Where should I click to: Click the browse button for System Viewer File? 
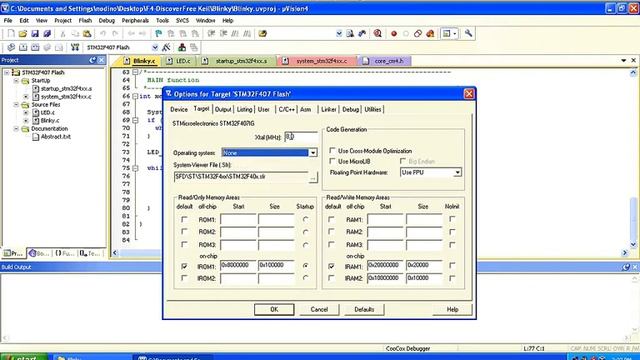pos(313,178)
